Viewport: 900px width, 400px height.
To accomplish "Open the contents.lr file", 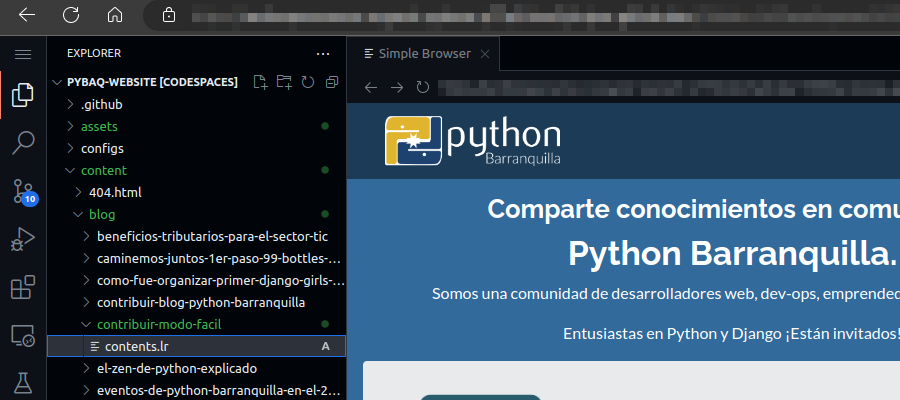I will coord(196,346).
